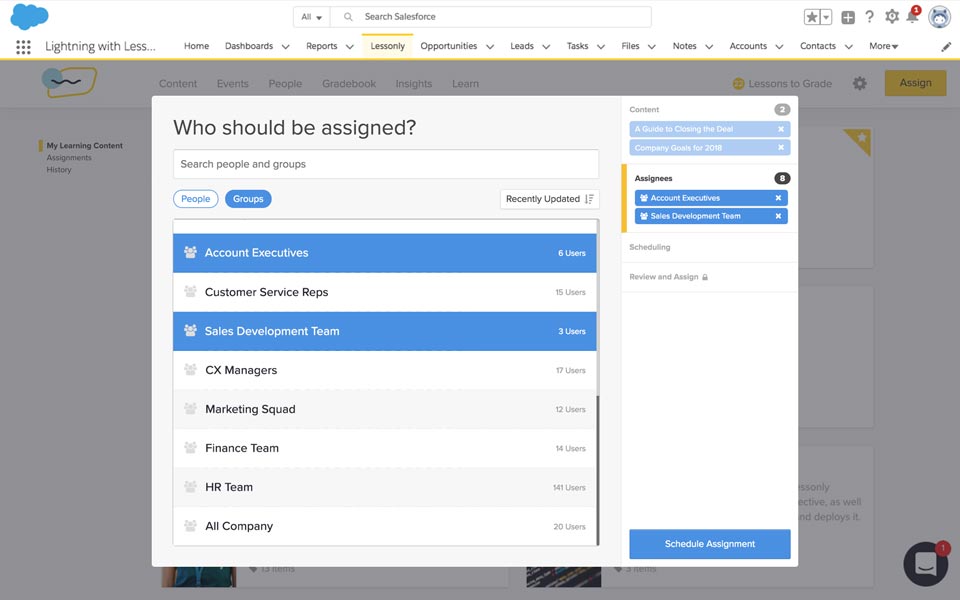Screen dimensions: 960x600
Task: Click the Lessonly logo
Action: (69, 82)
